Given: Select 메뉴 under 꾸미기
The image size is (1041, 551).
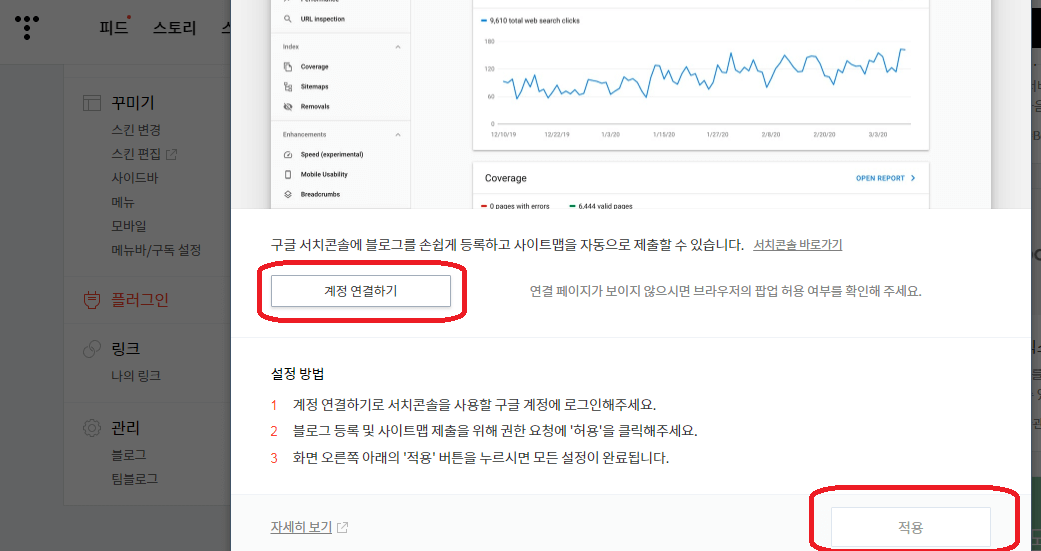Looking at the screenshot, I should pyautogui.click(x=123, y=202).
